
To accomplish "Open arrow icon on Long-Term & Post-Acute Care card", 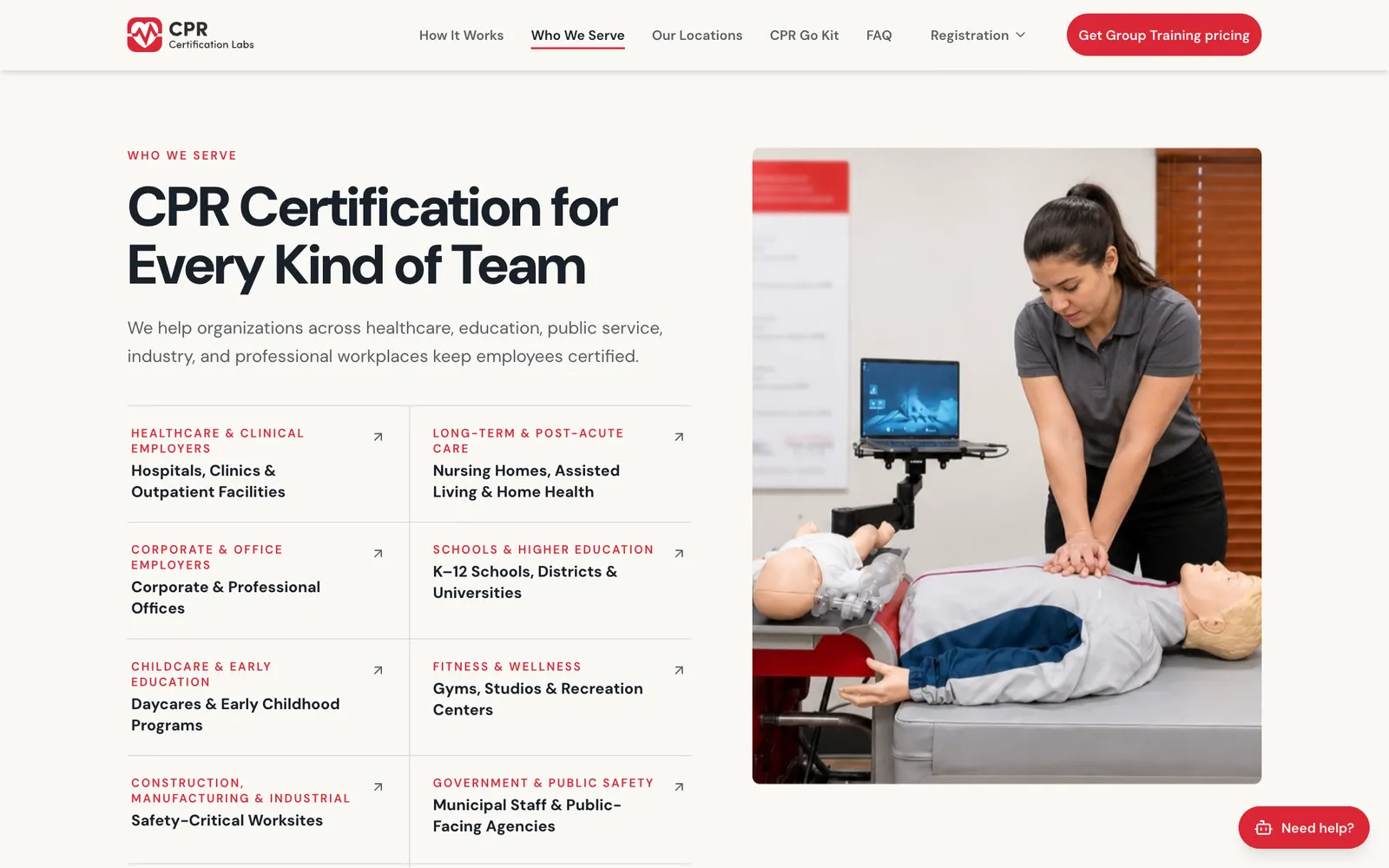I will coord(679,437).
